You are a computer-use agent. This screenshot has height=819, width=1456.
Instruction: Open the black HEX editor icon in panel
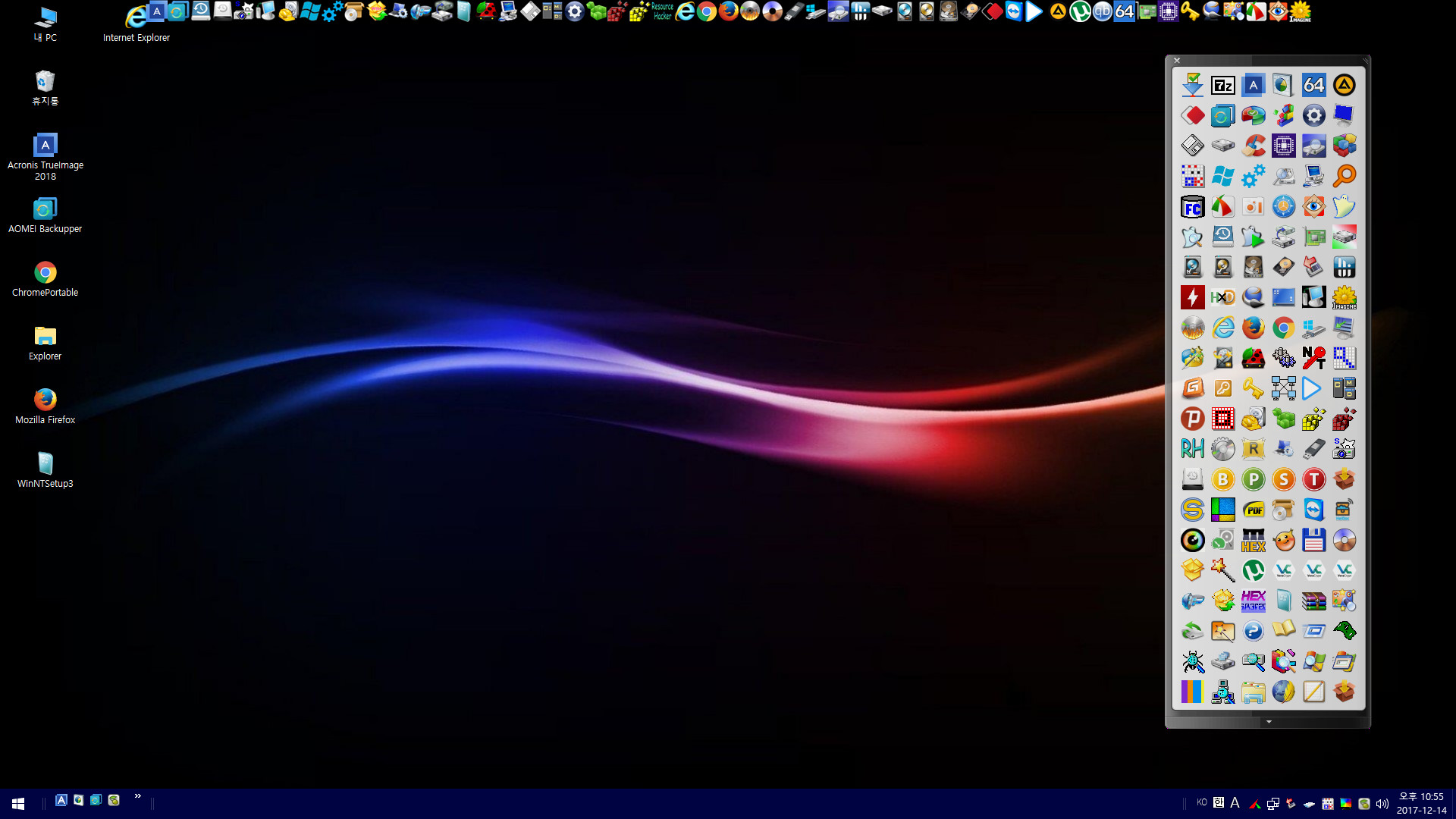pyautogui.click(x=1254, y=540)
